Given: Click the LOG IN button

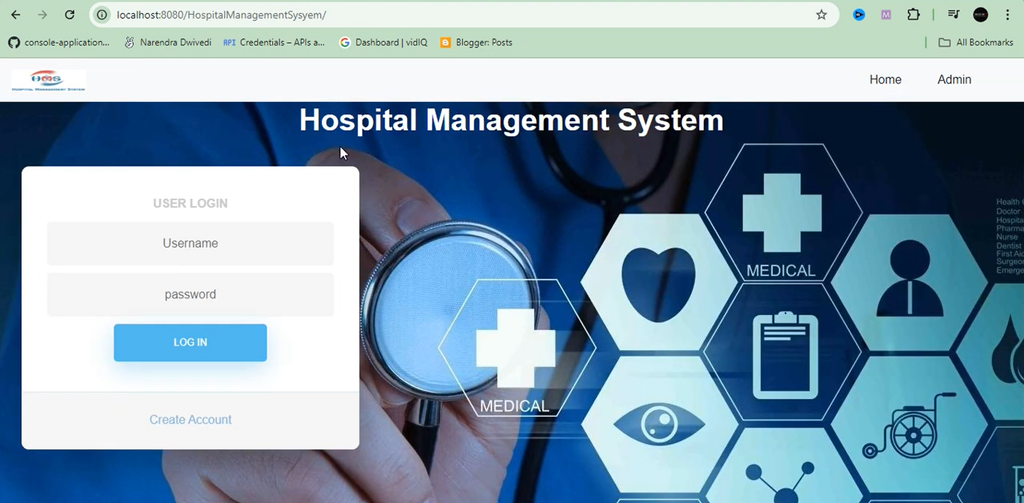Looking at the screenshot, I should coord(190,342).
